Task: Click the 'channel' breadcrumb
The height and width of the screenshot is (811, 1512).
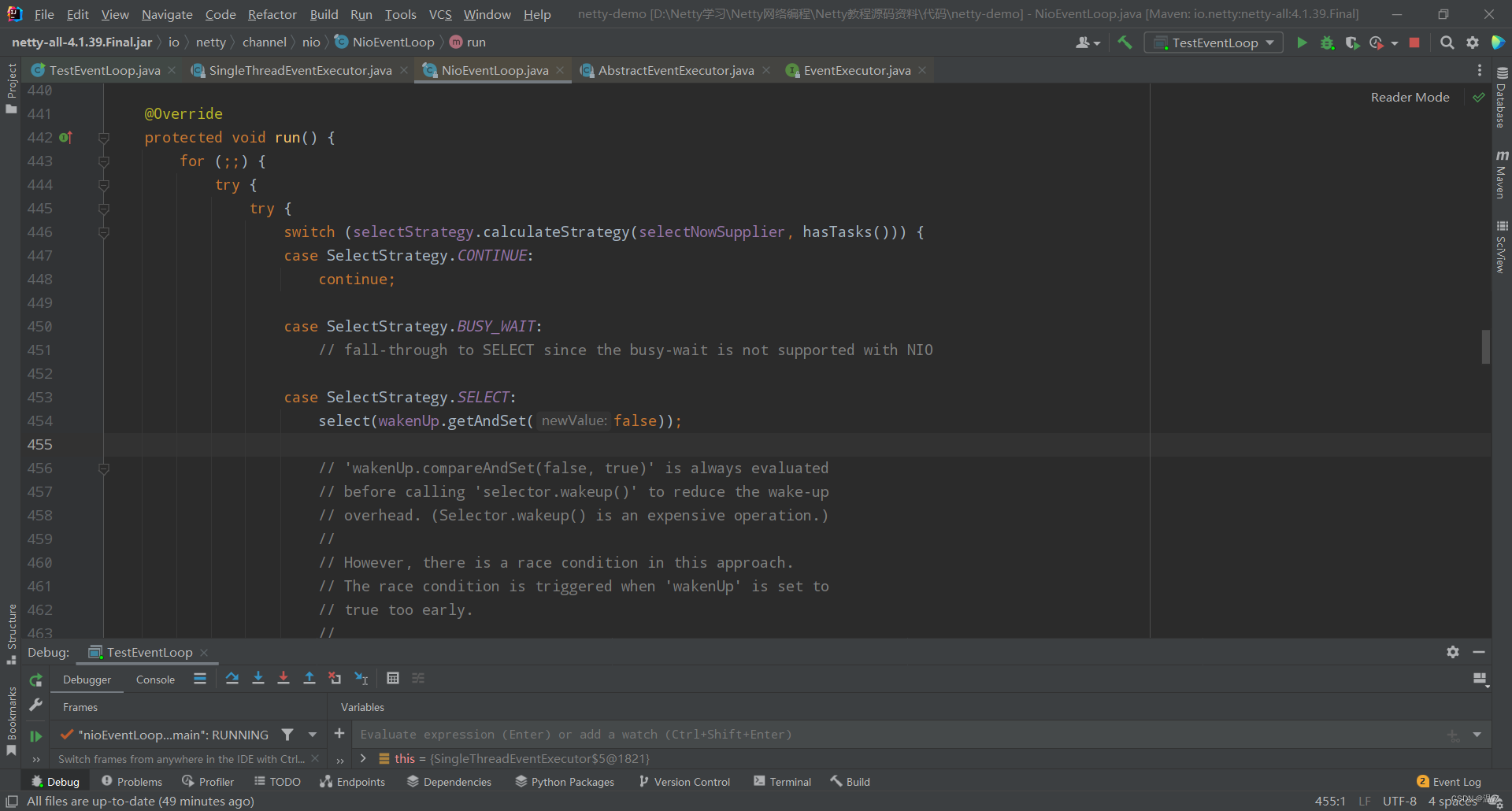Action: tap(264, 43)
